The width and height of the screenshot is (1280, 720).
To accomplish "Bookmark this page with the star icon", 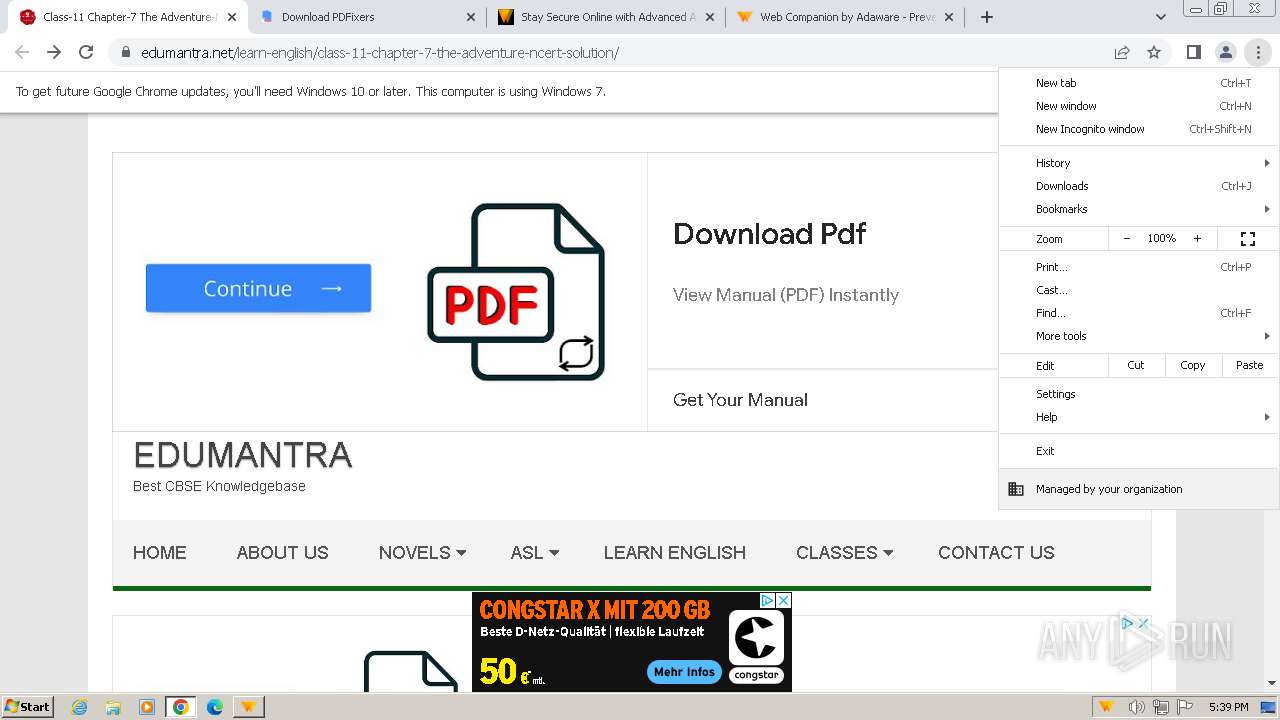I will (1154, 52).
